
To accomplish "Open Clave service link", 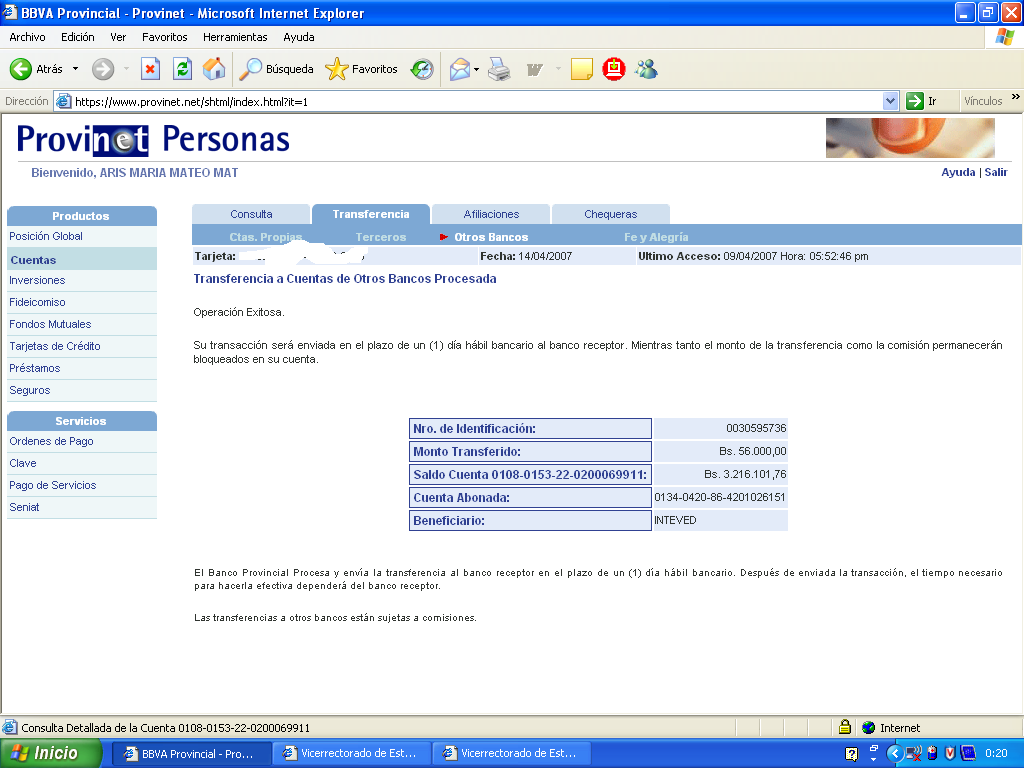I will pos(23,463).
